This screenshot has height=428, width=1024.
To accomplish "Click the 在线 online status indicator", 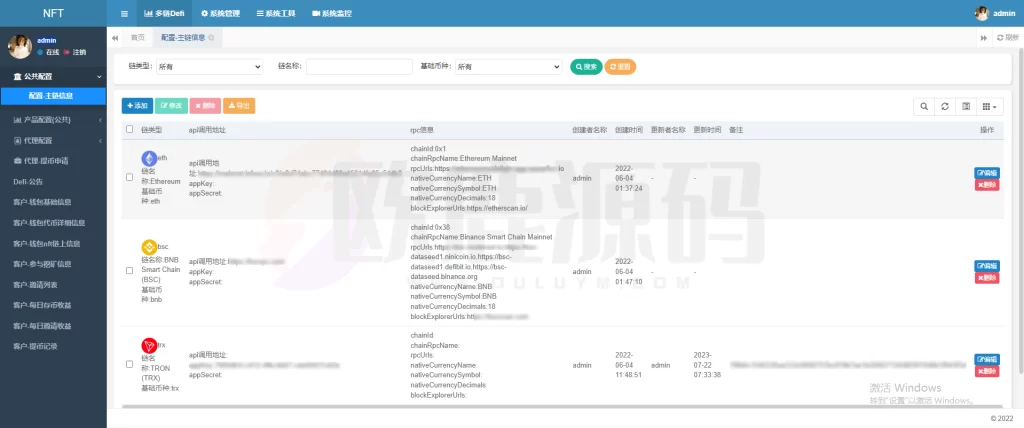I will tap(49, 52).
